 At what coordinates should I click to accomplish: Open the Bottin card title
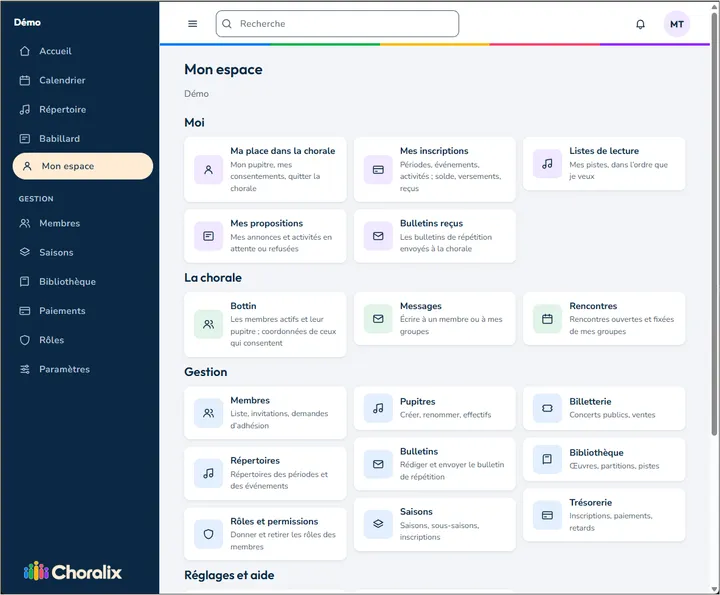pyautogui.click(x=243, y=306)
